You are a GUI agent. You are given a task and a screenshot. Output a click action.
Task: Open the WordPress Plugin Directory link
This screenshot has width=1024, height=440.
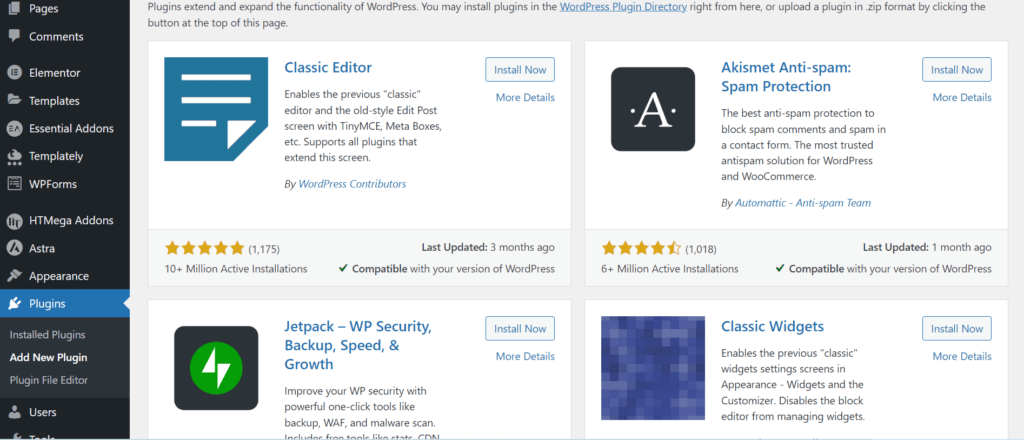tap(623, 8)
